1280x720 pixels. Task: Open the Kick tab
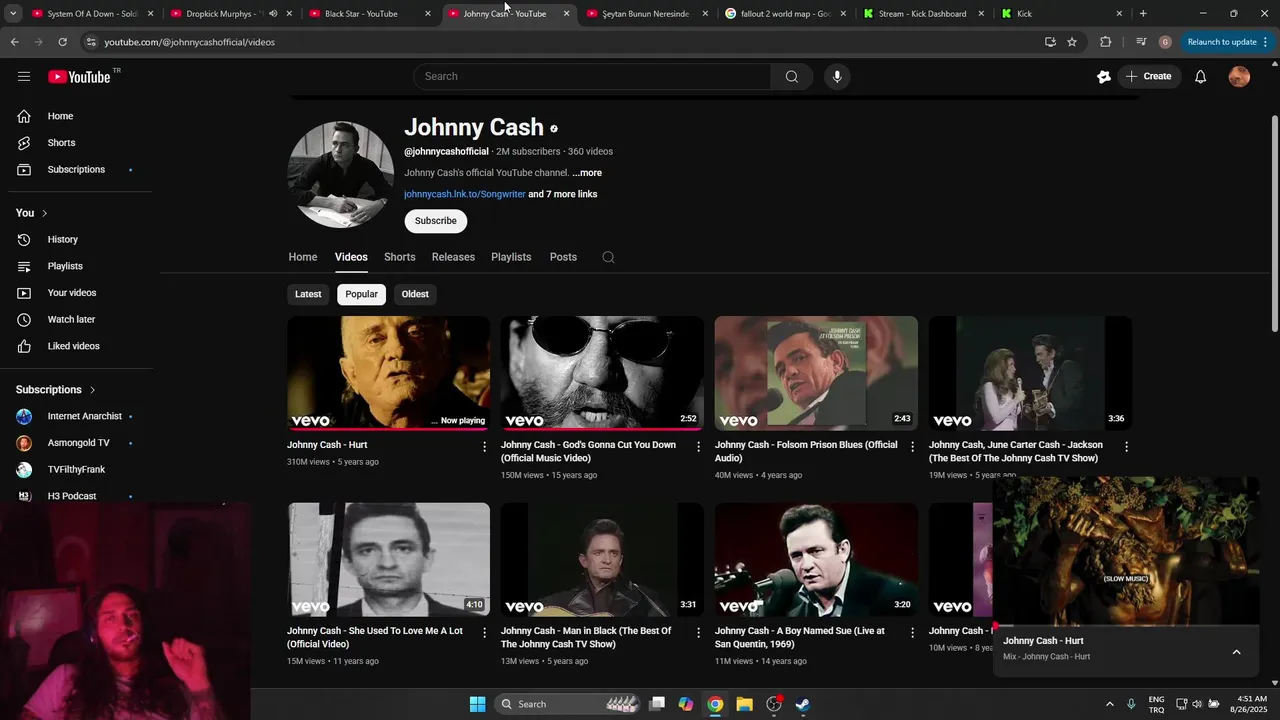click(x=1062, y=14)
